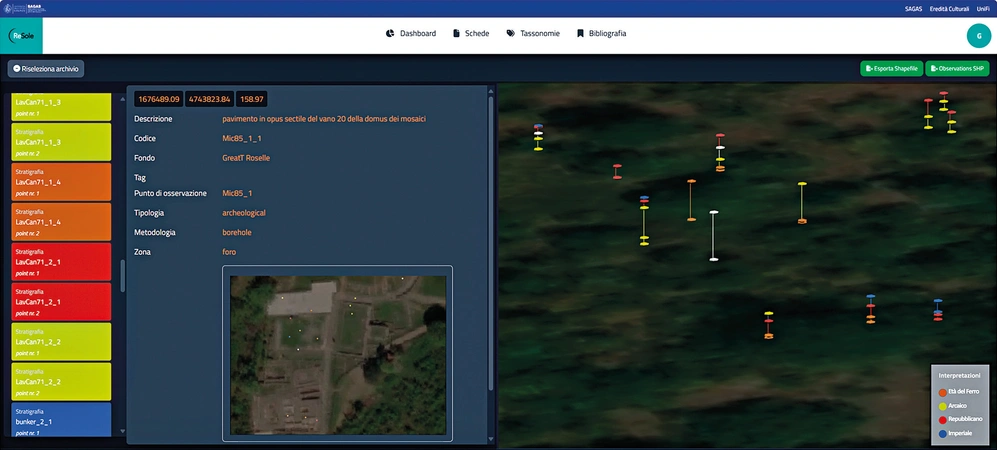The width and height of the screenshot is (997, 450).
Task: Click the Esporta Shapefile export icon
Action: point(869,69)
